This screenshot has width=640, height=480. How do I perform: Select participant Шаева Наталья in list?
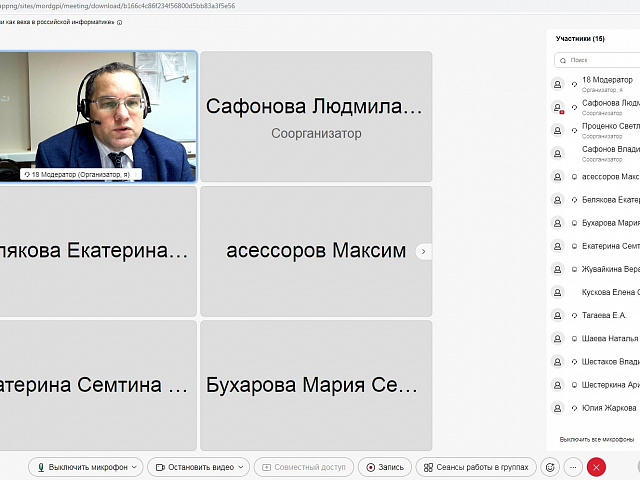pos(609,338)
